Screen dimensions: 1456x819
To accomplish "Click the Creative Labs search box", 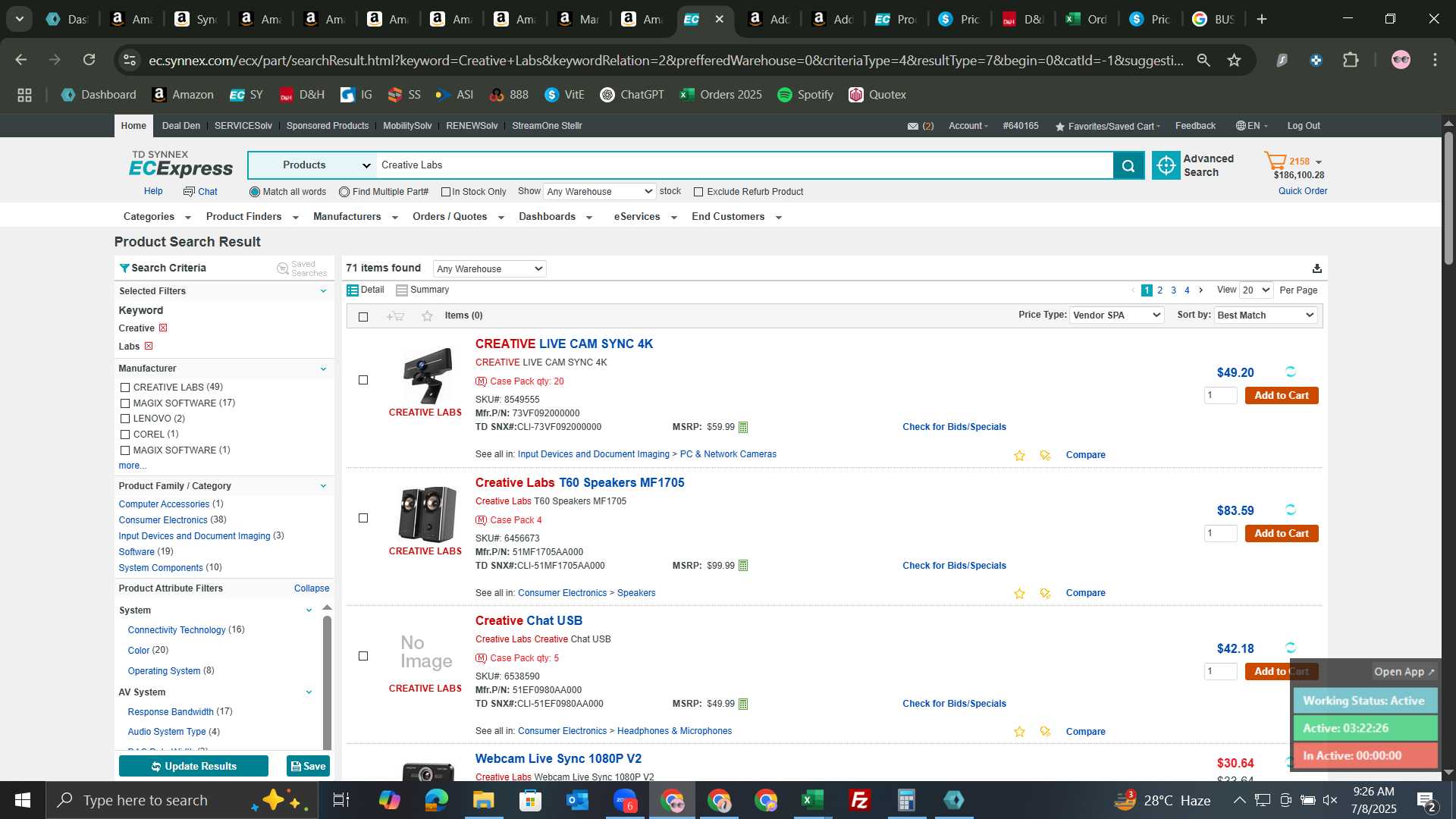I will click(x=745, y=165).
